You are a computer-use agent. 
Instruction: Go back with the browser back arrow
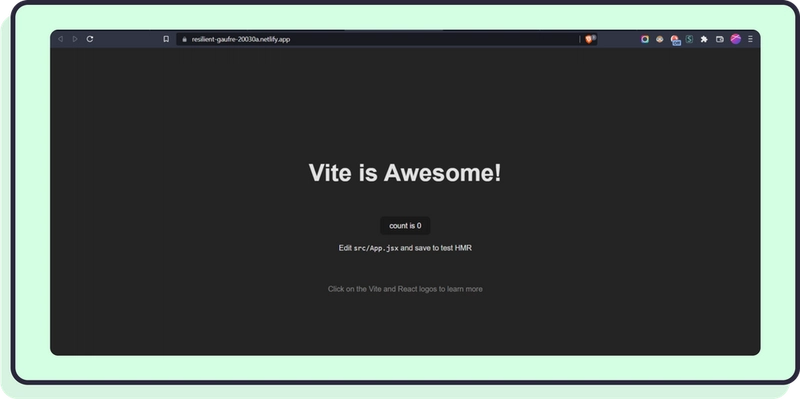(x=60, y=39)
